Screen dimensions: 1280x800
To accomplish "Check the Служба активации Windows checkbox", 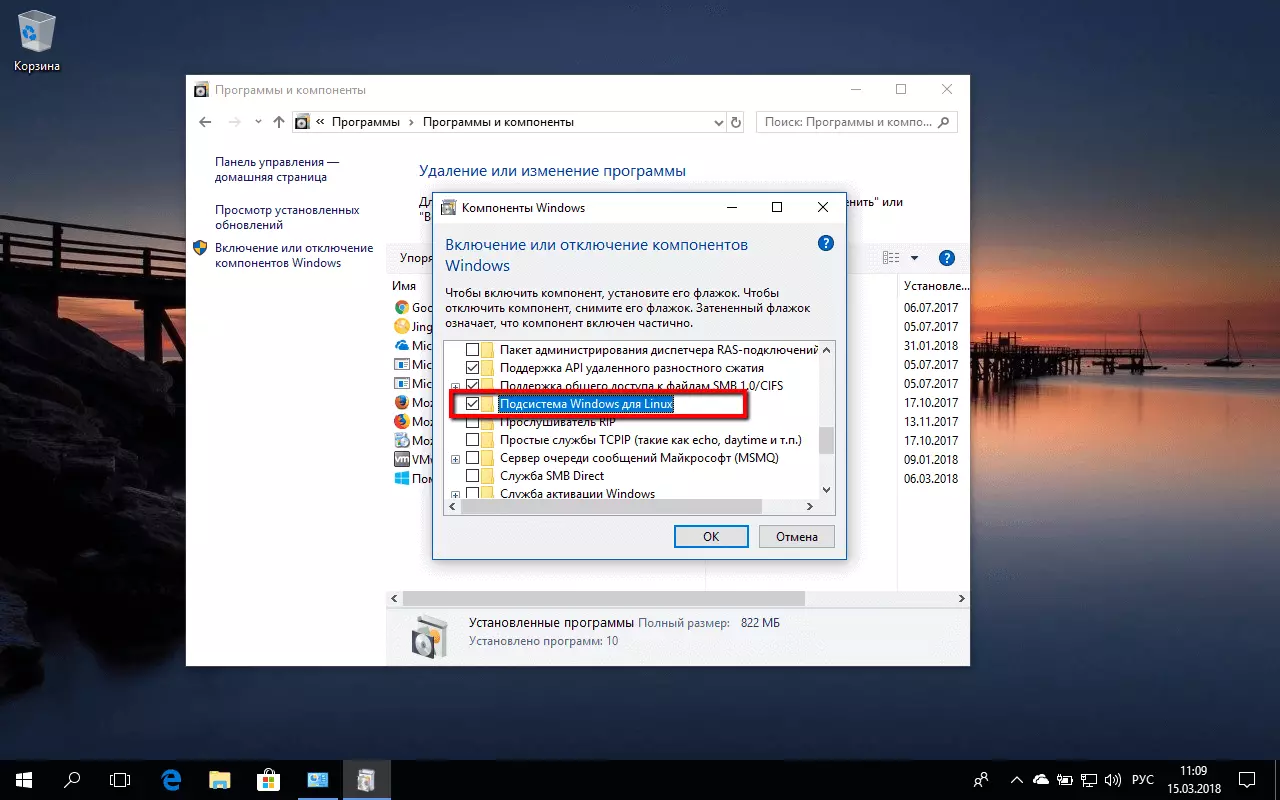I will tap(473, 493).
